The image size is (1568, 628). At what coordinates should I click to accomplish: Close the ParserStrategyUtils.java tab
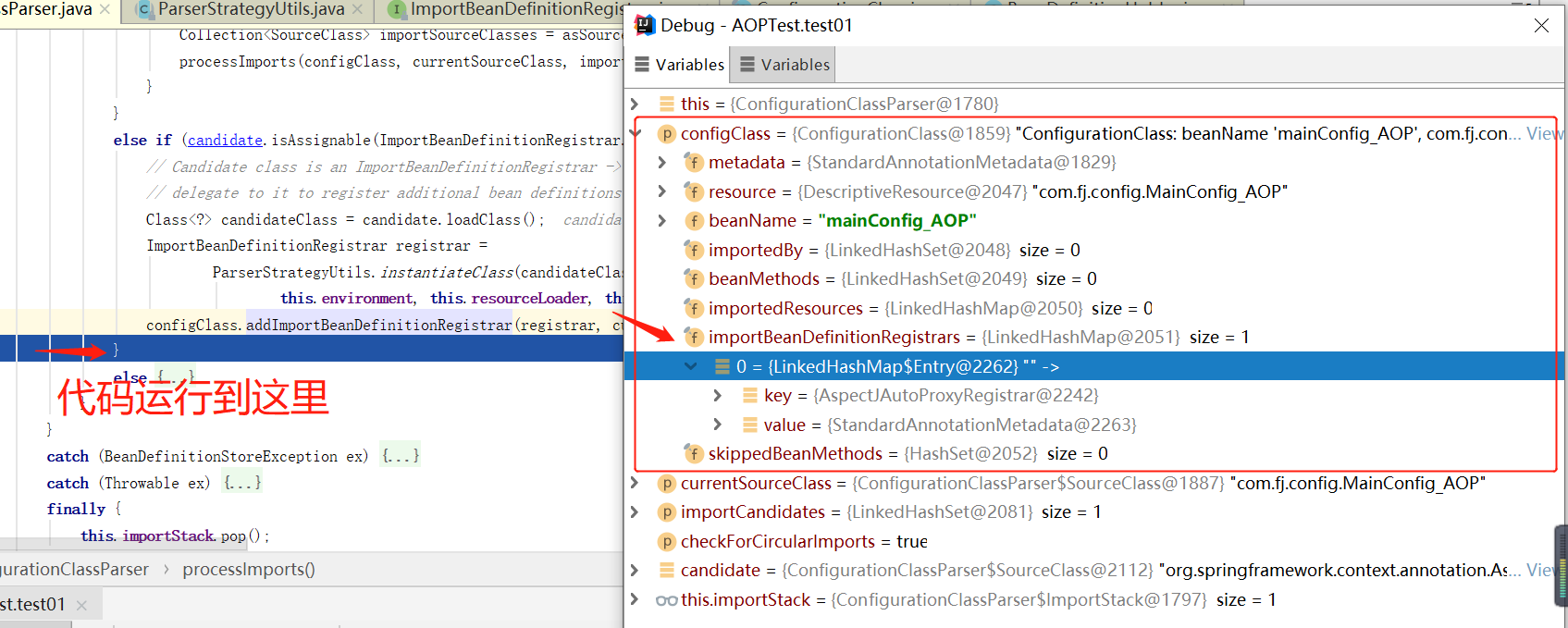pyautogui.click(x=357, y=9)
